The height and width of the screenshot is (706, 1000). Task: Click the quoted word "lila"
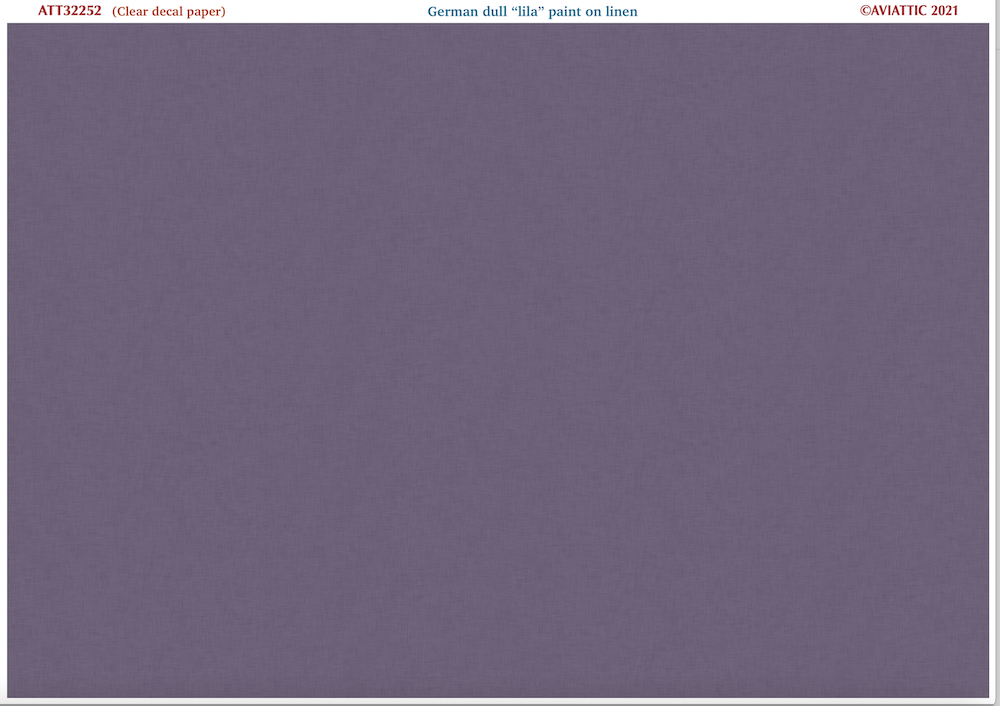click(x=529, y=11)
